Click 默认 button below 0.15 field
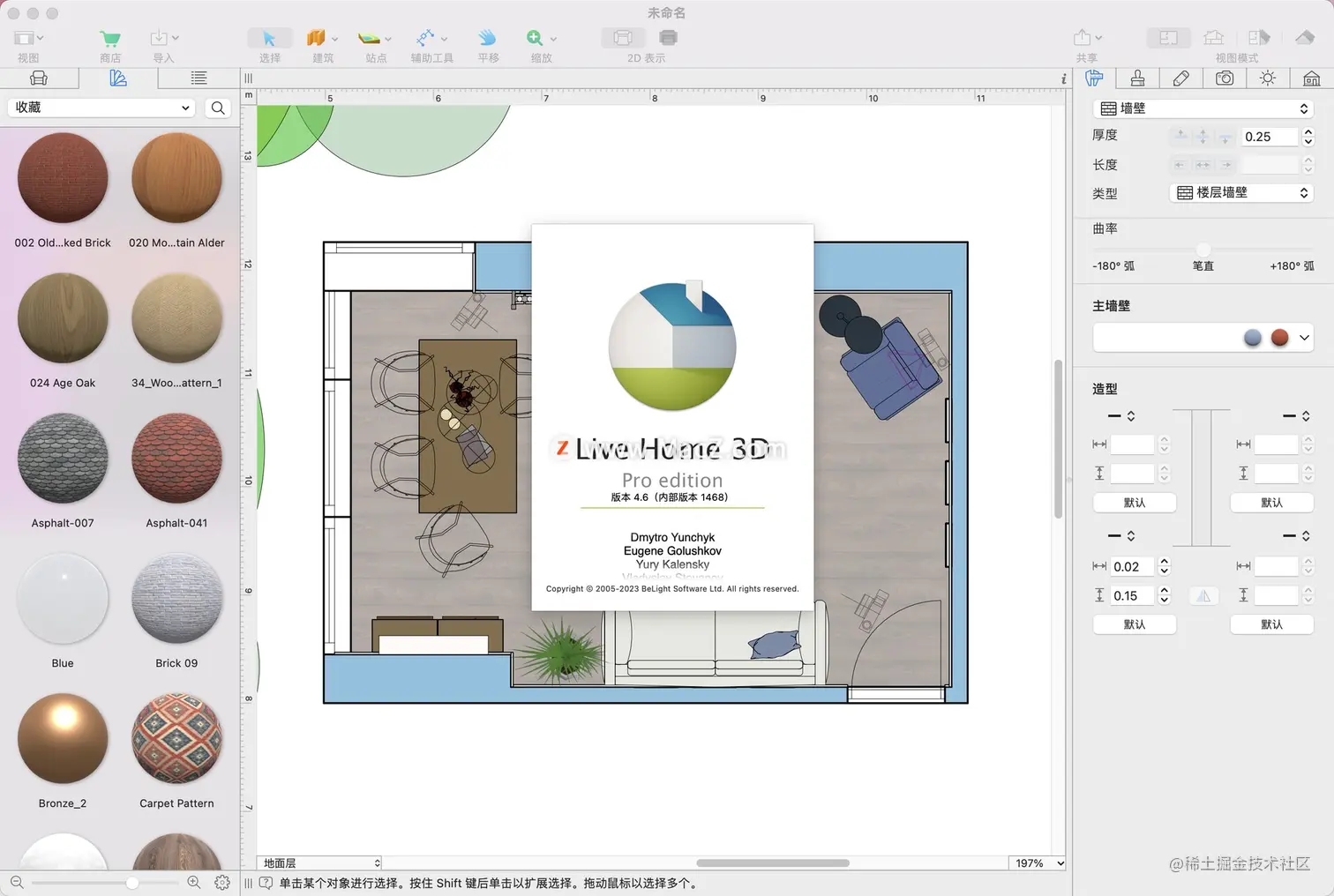Screen dimensions: 1334x896 pyautogui.click(x=1134, y=624)
